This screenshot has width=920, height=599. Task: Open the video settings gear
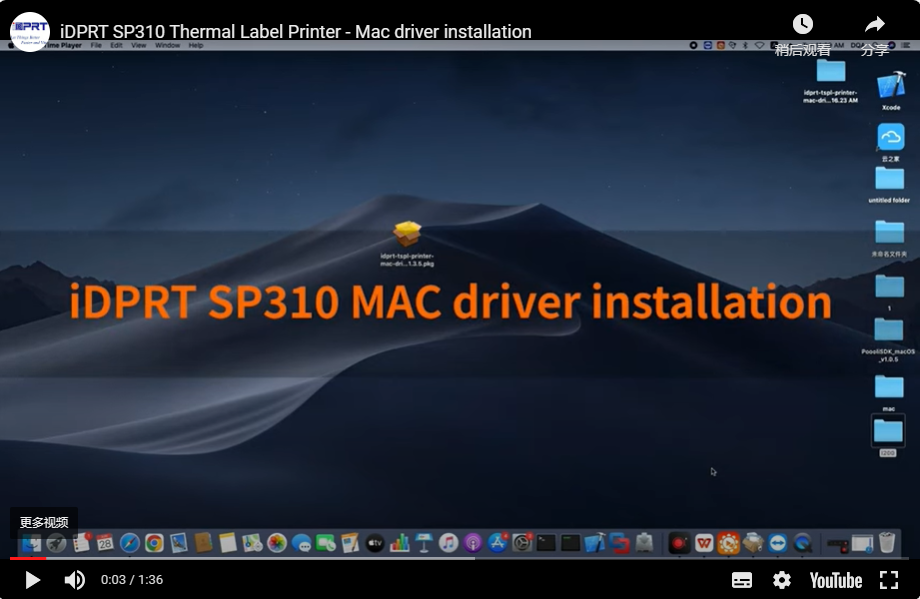(x=782, y=580)
